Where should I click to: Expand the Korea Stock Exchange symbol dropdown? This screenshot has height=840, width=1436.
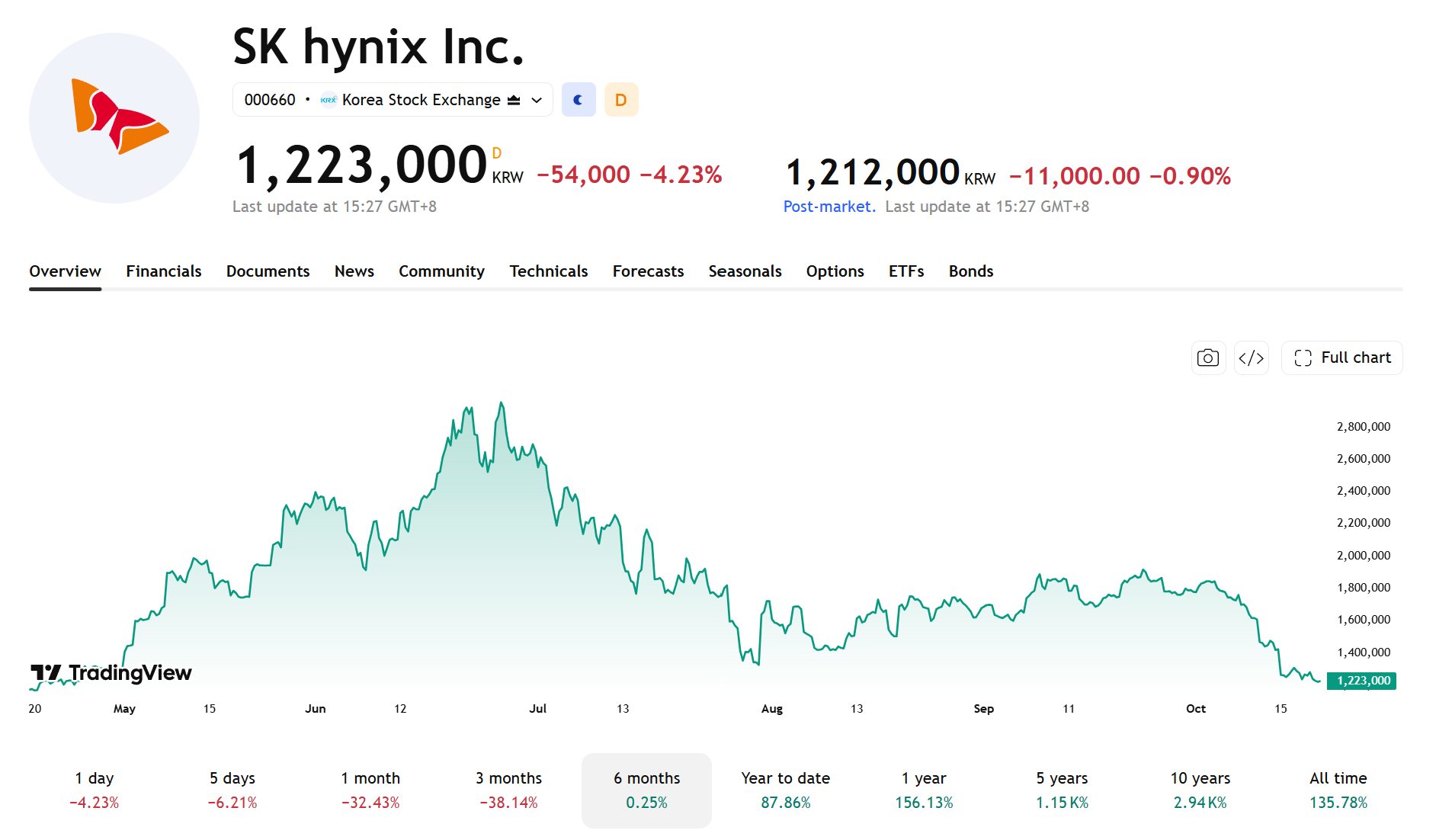click(x=537, y=100)
